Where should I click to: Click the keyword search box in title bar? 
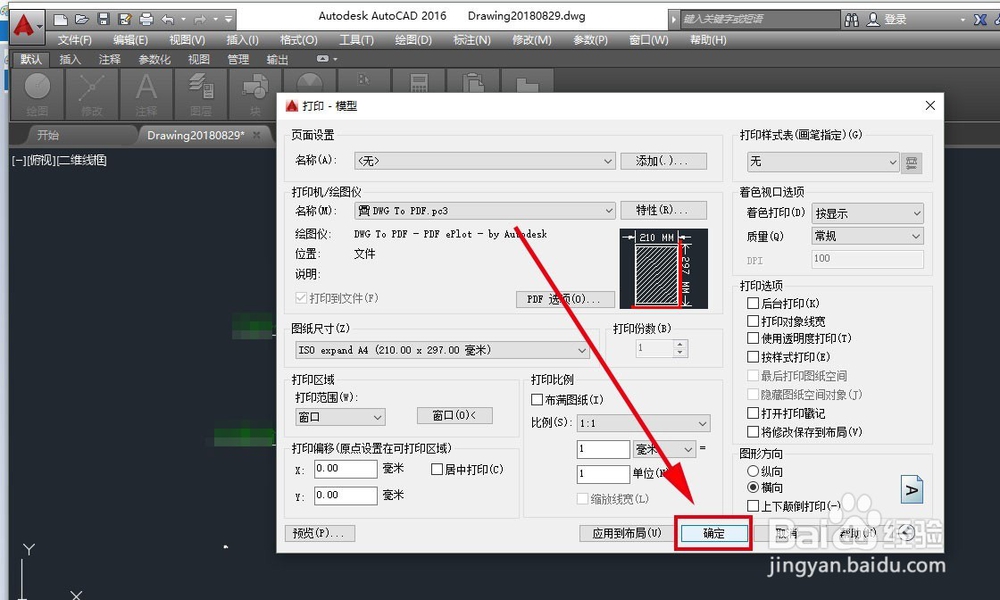point(760,19)
